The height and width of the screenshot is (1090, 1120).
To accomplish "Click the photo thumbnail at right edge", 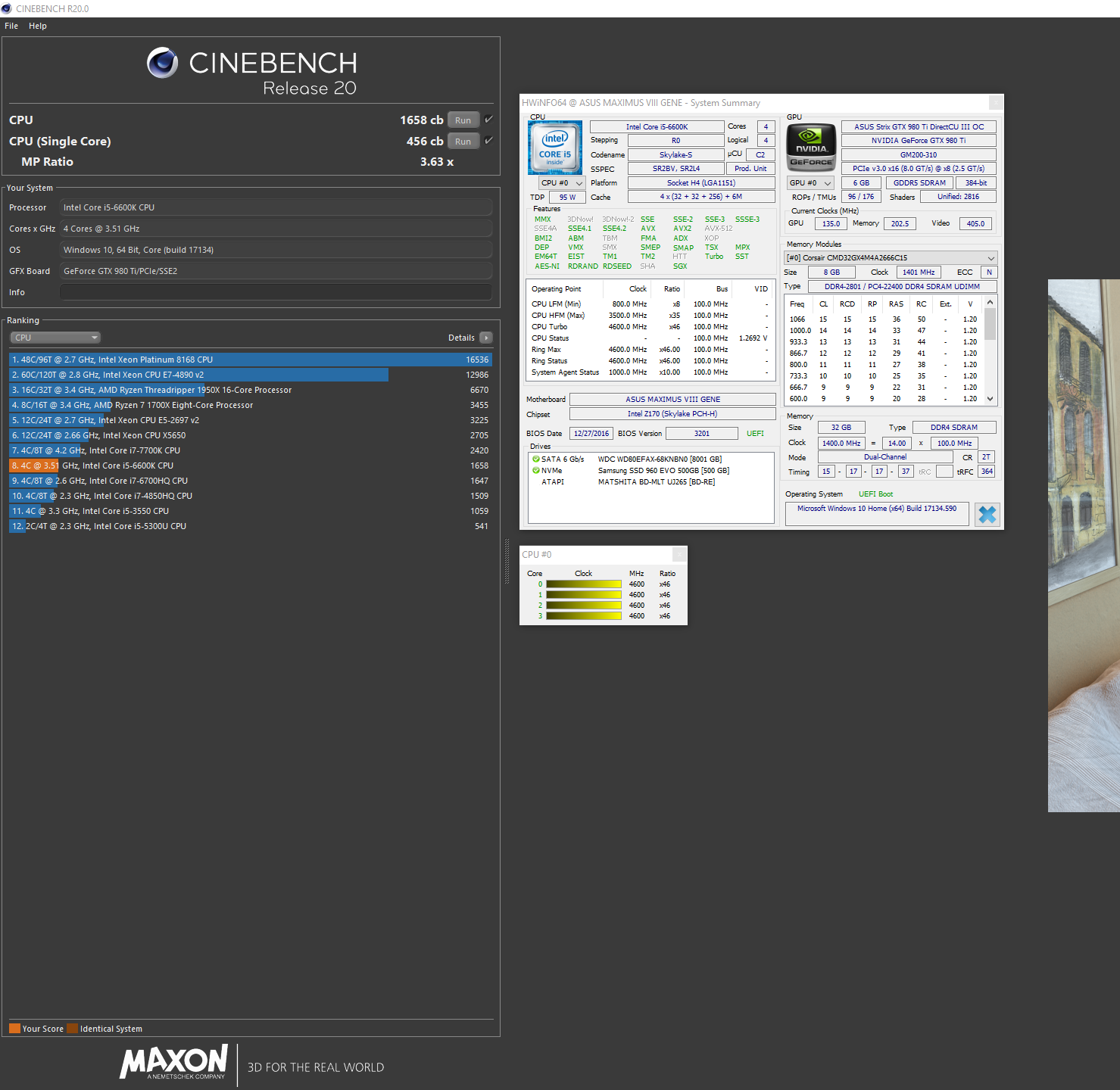I will pyautogui.click(x=1084, y=546).
